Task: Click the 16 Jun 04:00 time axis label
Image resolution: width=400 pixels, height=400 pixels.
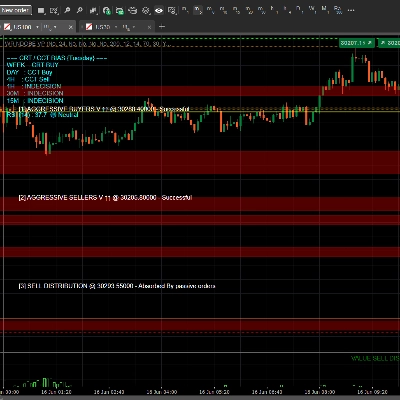Action: click(162, 392)
